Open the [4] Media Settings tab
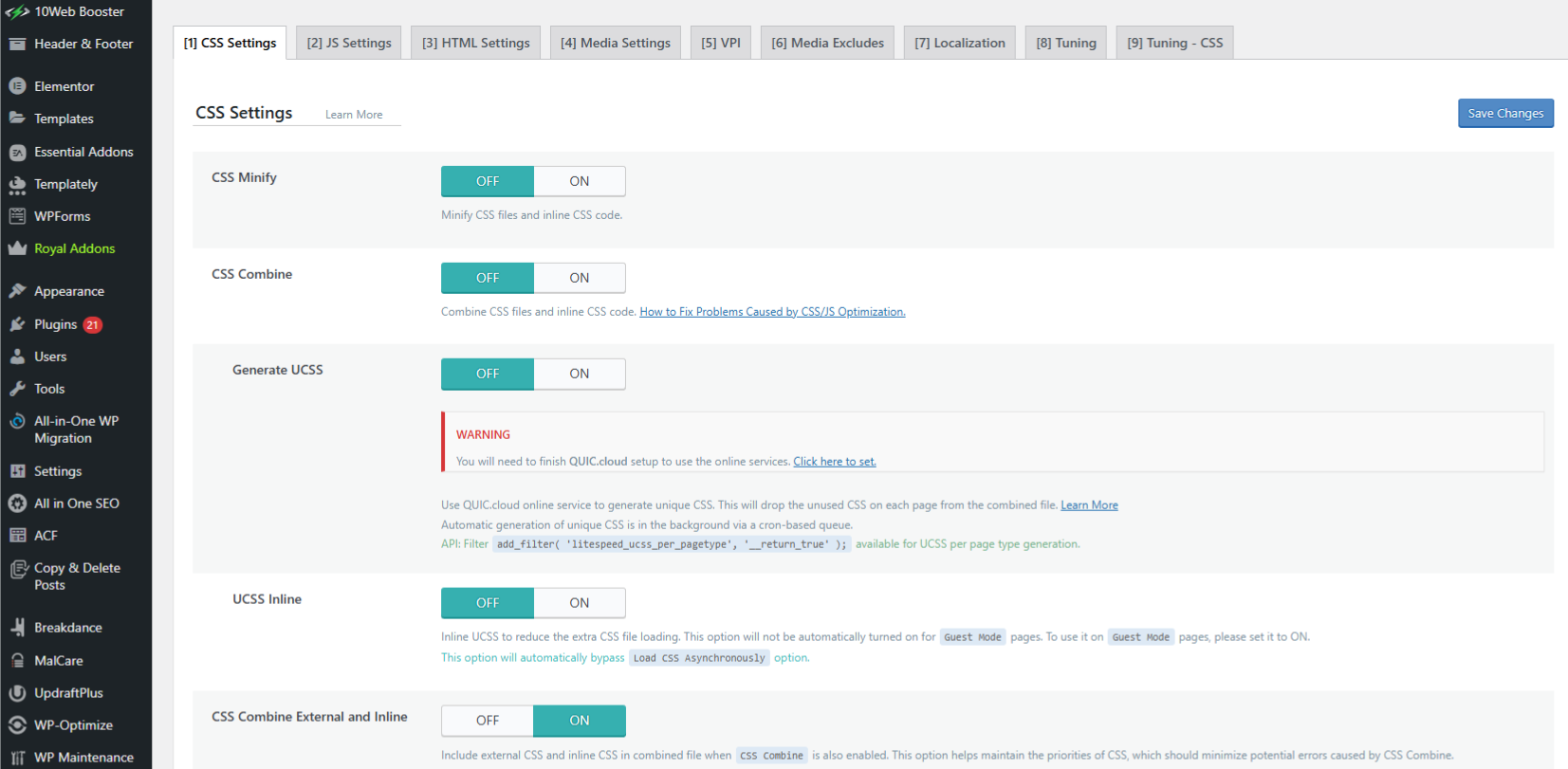Screen dimensions: 1568x769 click(x=616, y=43)
